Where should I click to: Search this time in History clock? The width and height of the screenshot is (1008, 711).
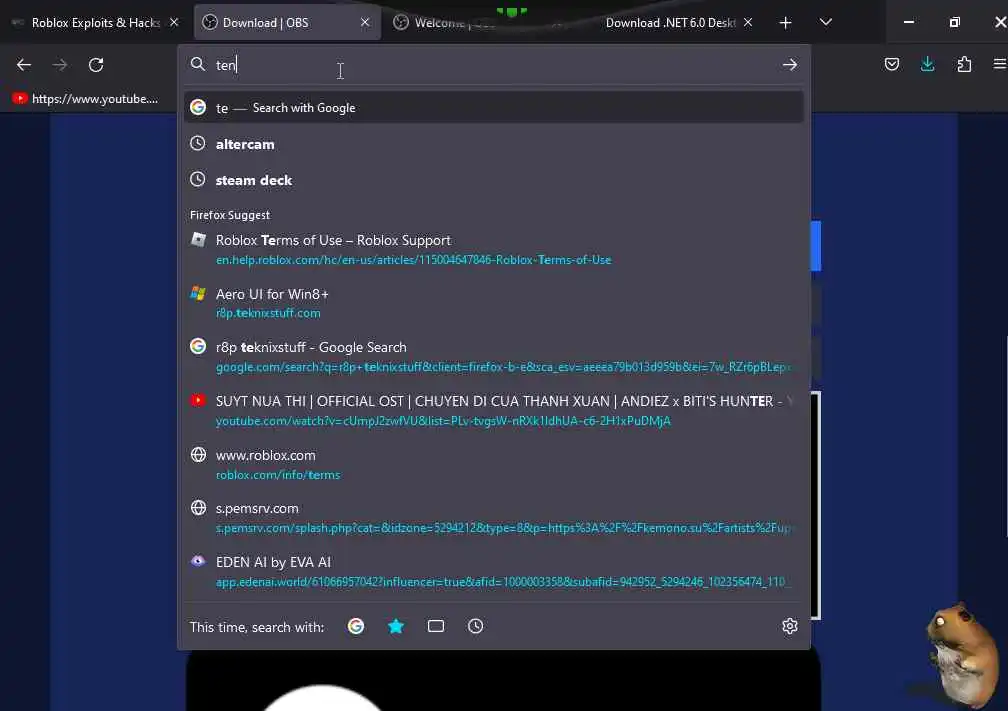475,626
